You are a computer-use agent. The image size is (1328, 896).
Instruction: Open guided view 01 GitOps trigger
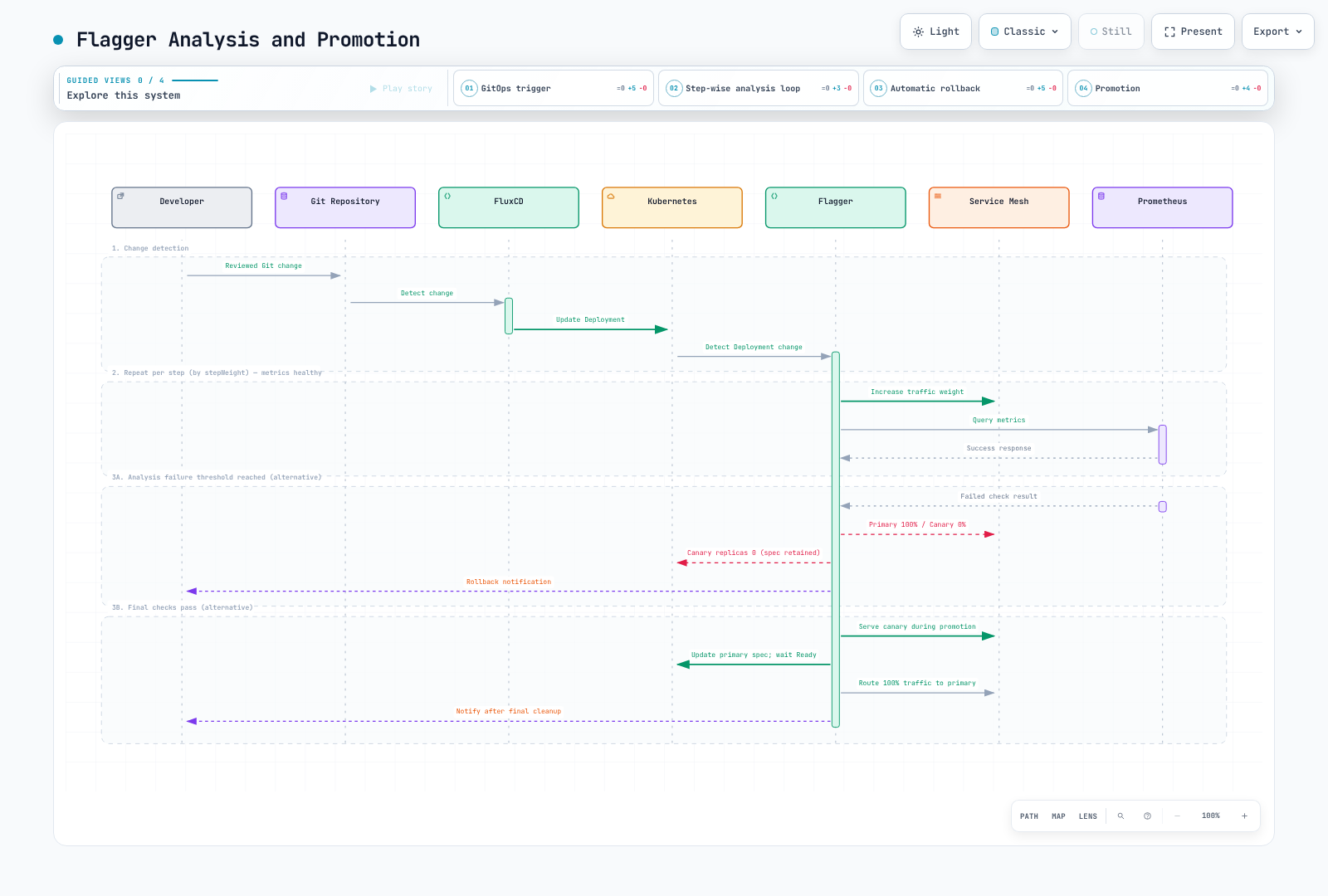click(554, 88)
